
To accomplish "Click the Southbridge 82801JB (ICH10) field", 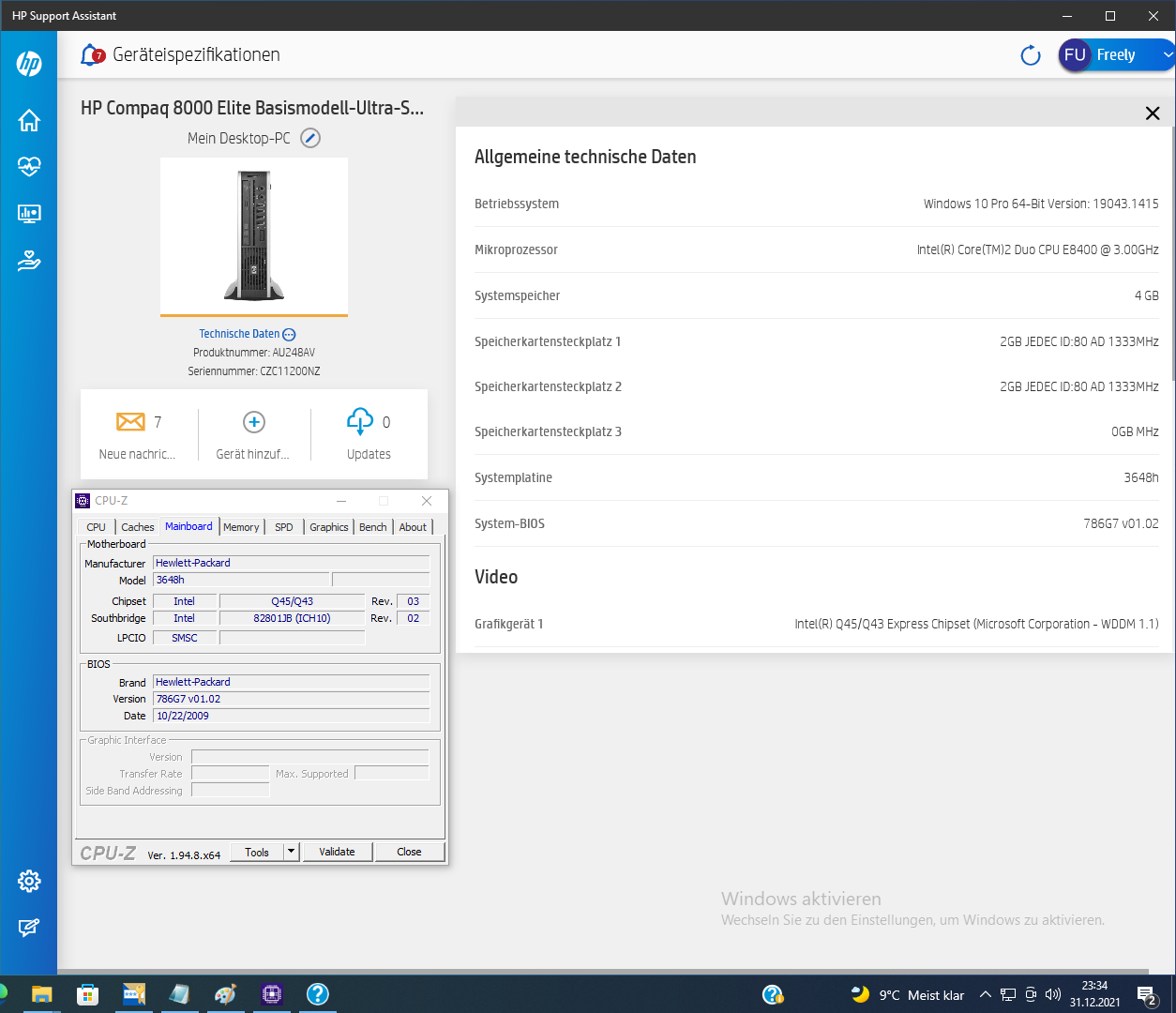I will (292, 618).
